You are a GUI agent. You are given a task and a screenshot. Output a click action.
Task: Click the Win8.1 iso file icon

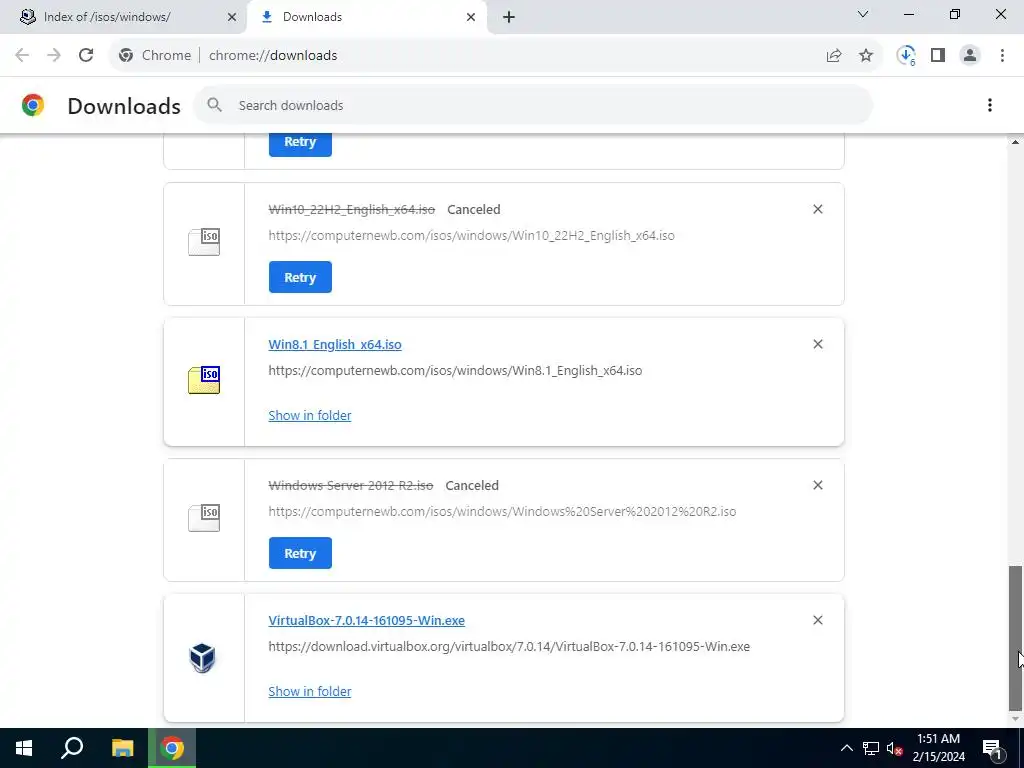204,380
